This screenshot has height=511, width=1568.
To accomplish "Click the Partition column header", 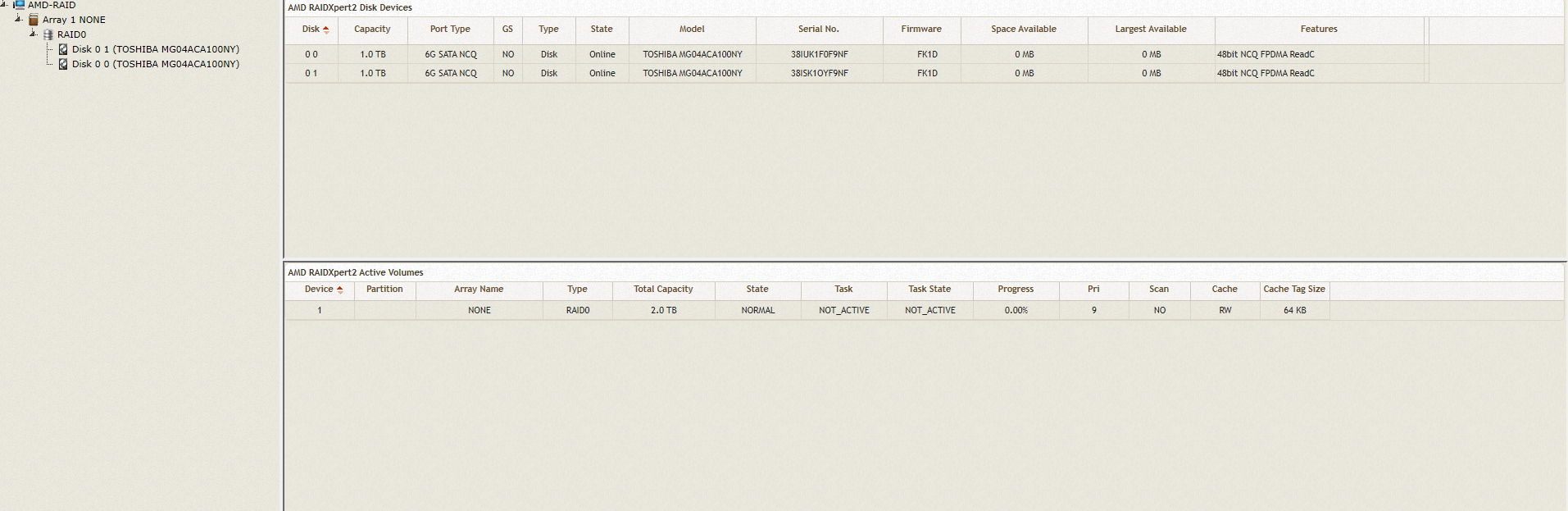I will pyautogui.click(x=384, y=290).
